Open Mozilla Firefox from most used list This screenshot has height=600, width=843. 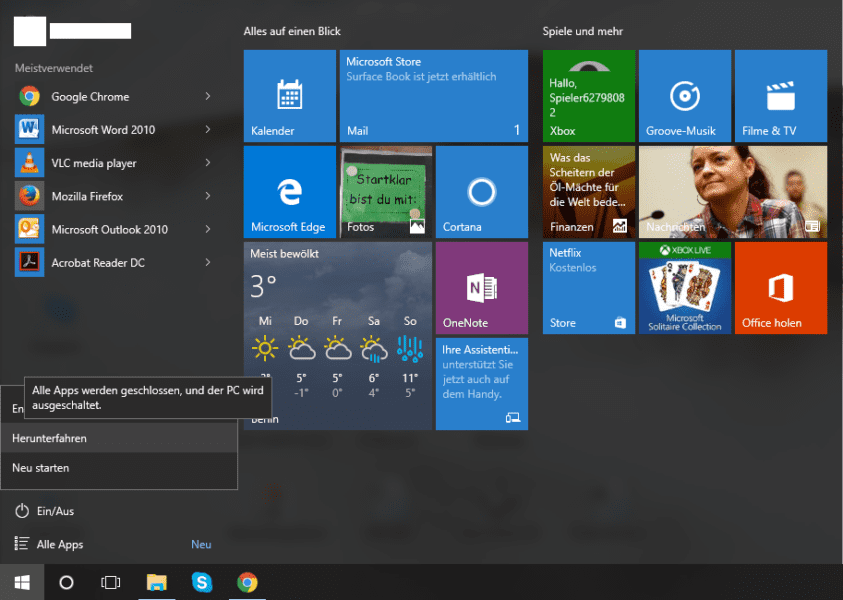click(90, 197)
